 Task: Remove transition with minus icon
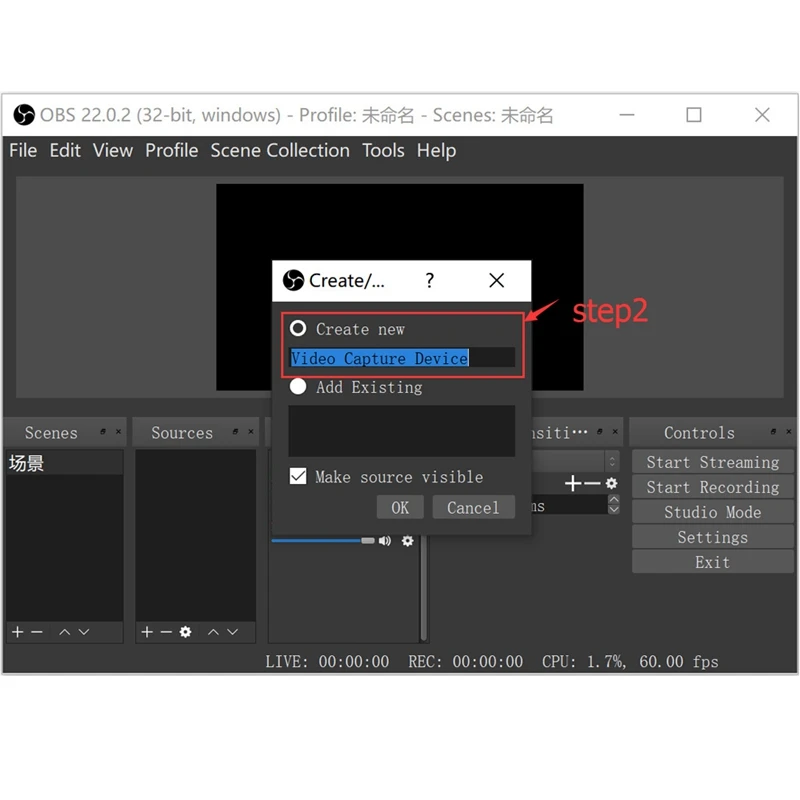(x=592, y=483)
